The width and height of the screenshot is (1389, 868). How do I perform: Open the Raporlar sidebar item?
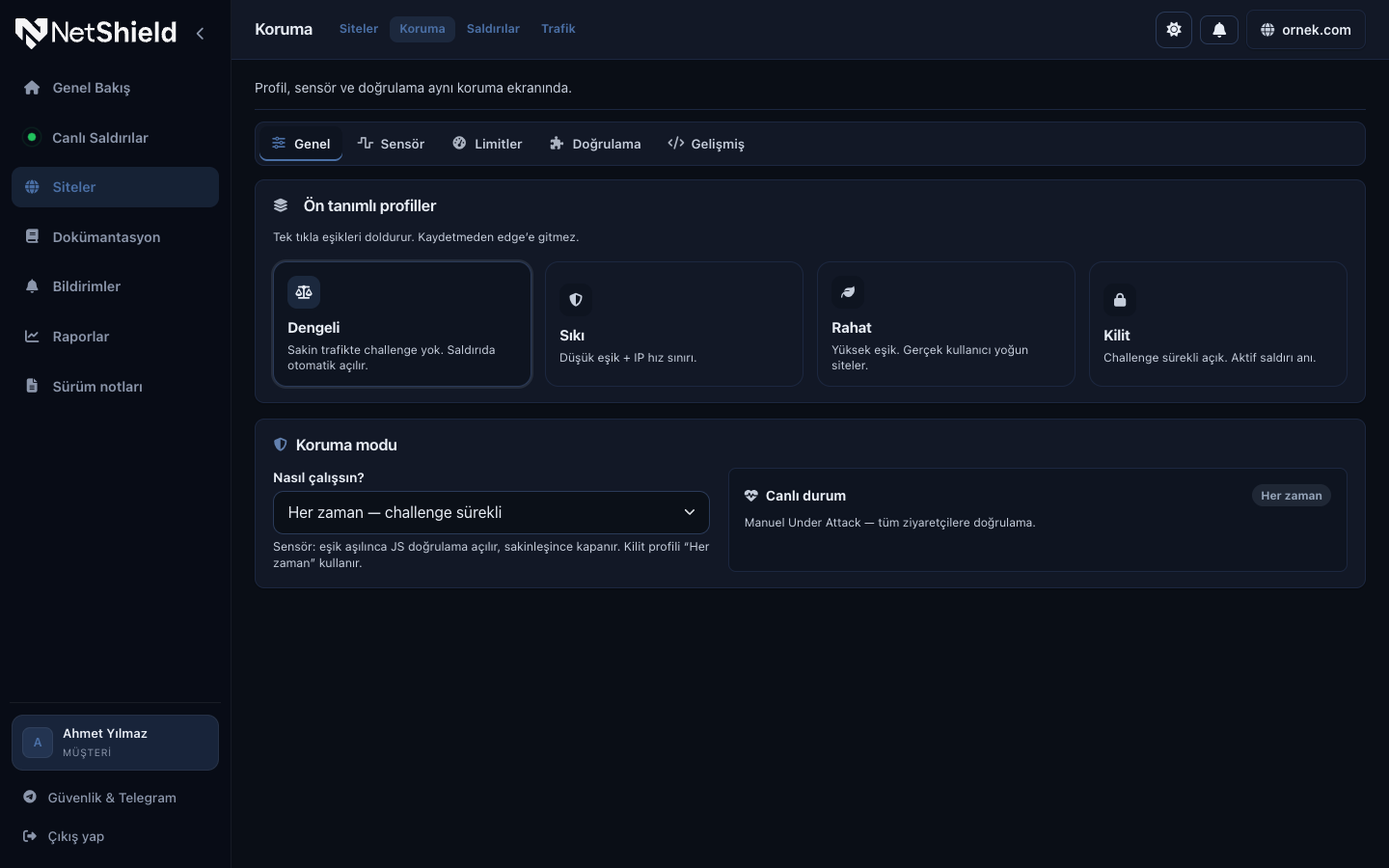click(115, 337)
